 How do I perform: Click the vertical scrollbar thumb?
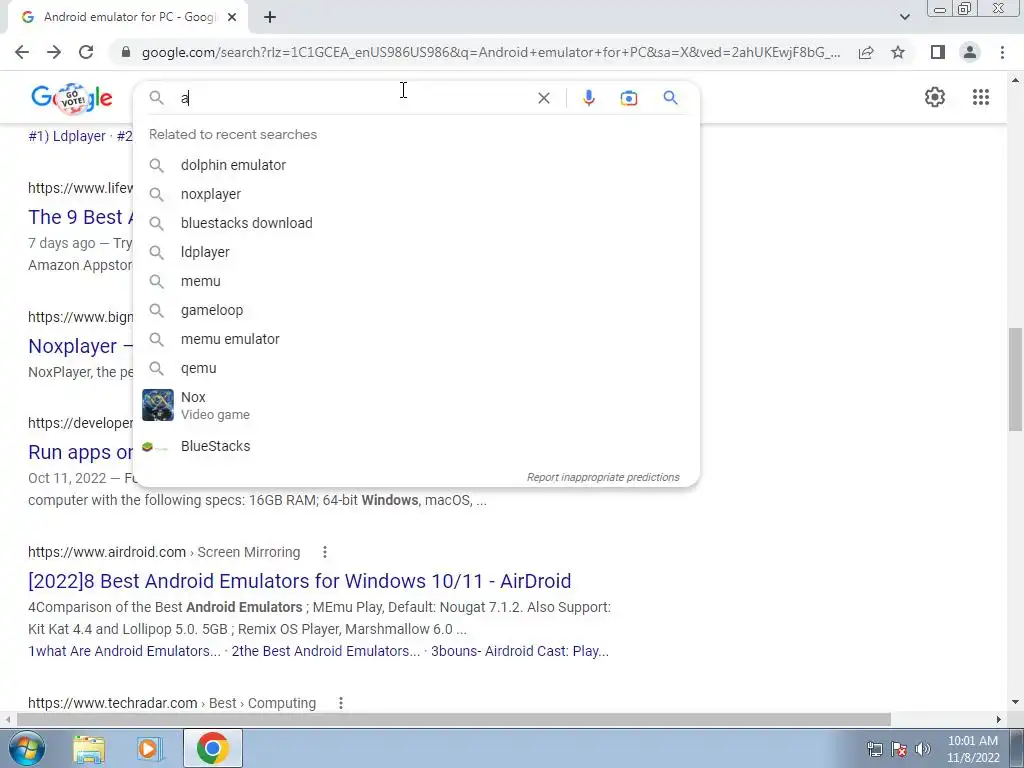tap(1015, 379)
